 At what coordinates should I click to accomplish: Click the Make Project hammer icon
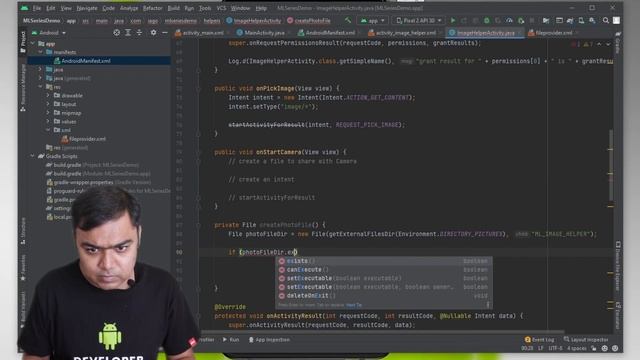[348, 20]
